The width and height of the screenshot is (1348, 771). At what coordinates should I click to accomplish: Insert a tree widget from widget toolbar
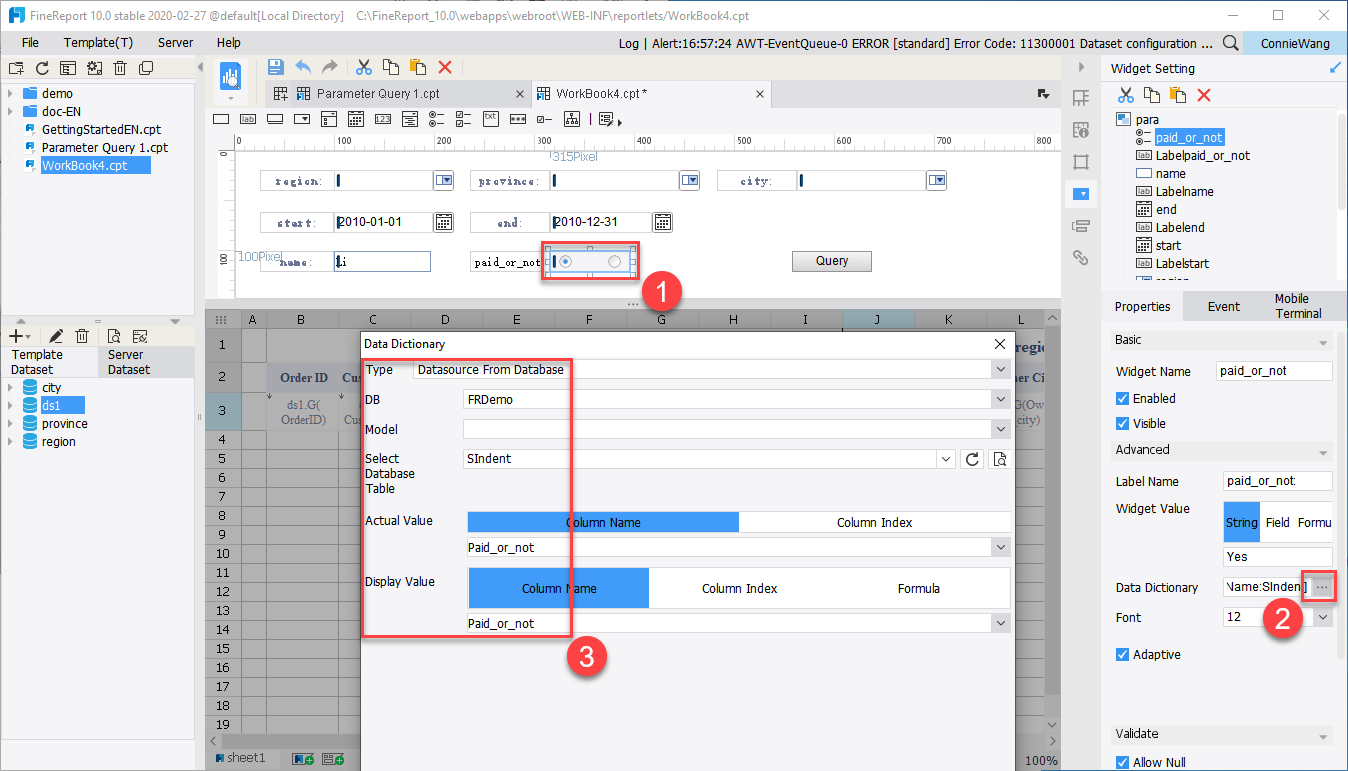coord(571,119)
